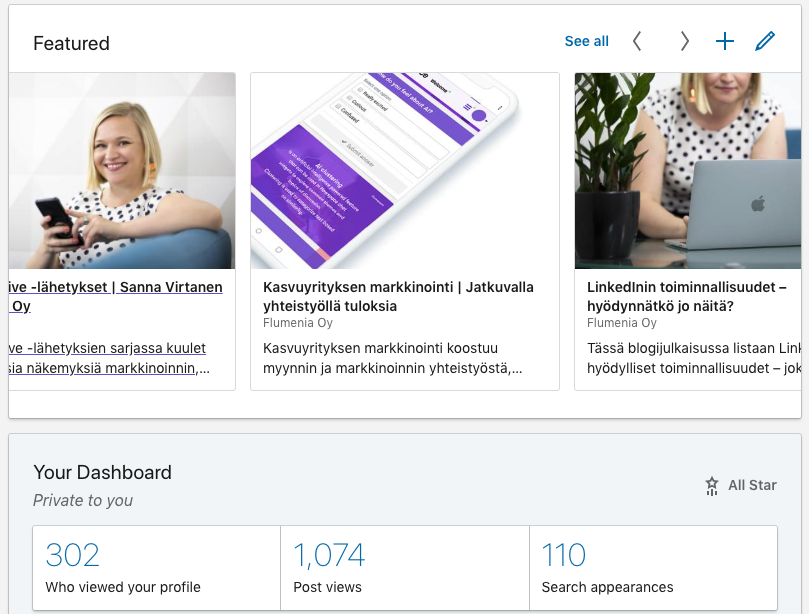Click the All Star label text
This screenshot has width=809, height=614.
752,485
